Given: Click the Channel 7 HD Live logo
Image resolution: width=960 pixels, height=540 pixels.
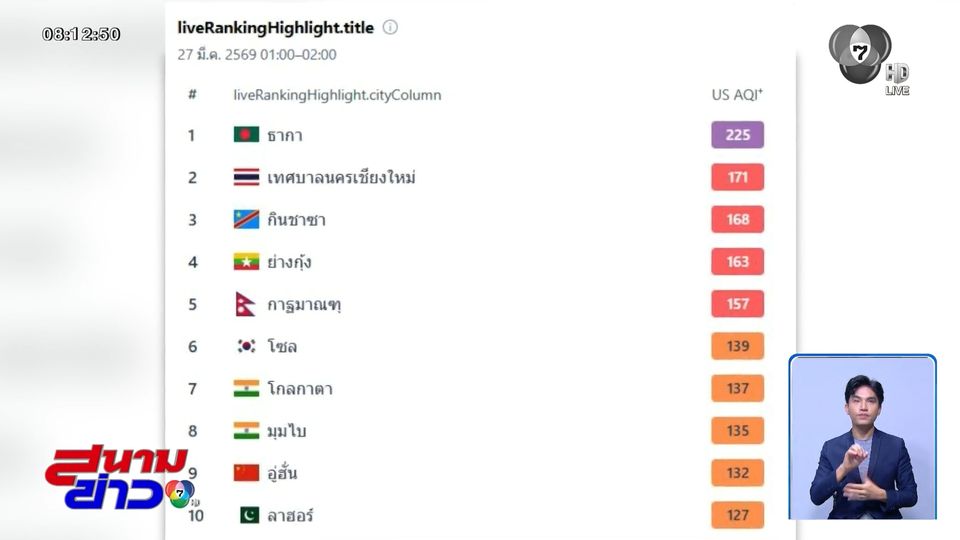Looking at the screenshot, I should pyautogui.click(x=866, y=58).
